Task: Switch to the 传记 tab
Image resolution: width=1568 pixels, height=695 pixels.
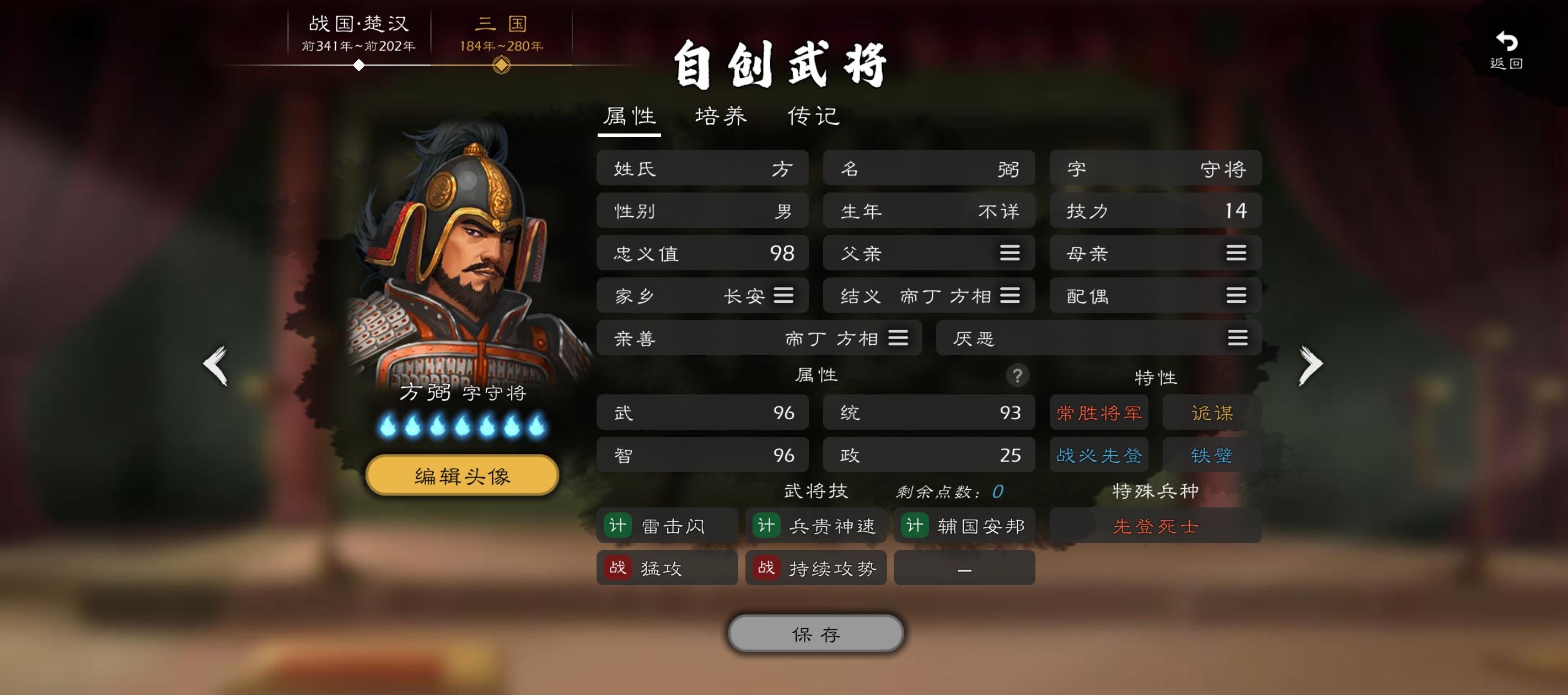Action: (x=814, y=116)
